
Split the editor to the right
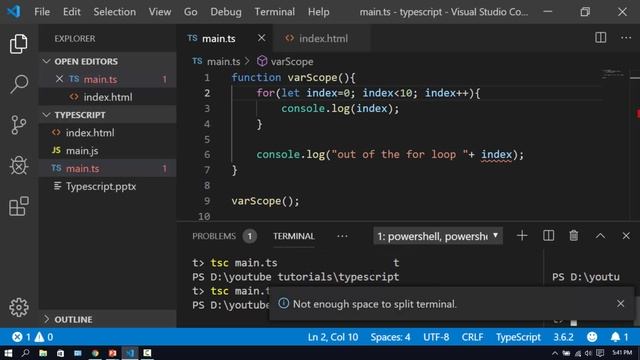point(600,38)
